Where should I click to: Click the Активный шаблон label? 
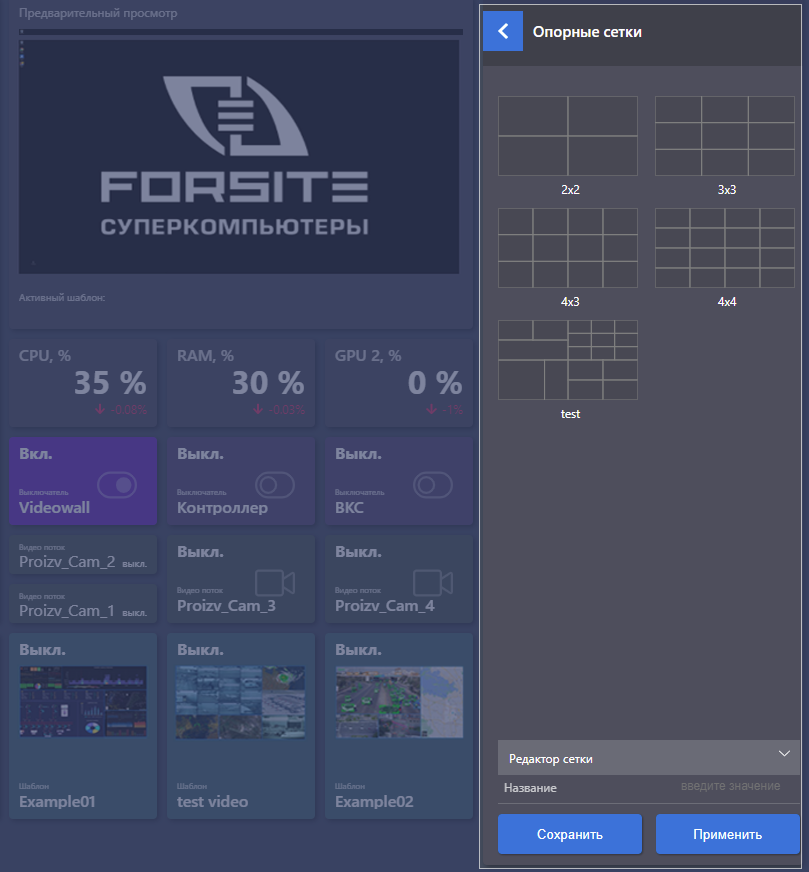coord(62,298)
